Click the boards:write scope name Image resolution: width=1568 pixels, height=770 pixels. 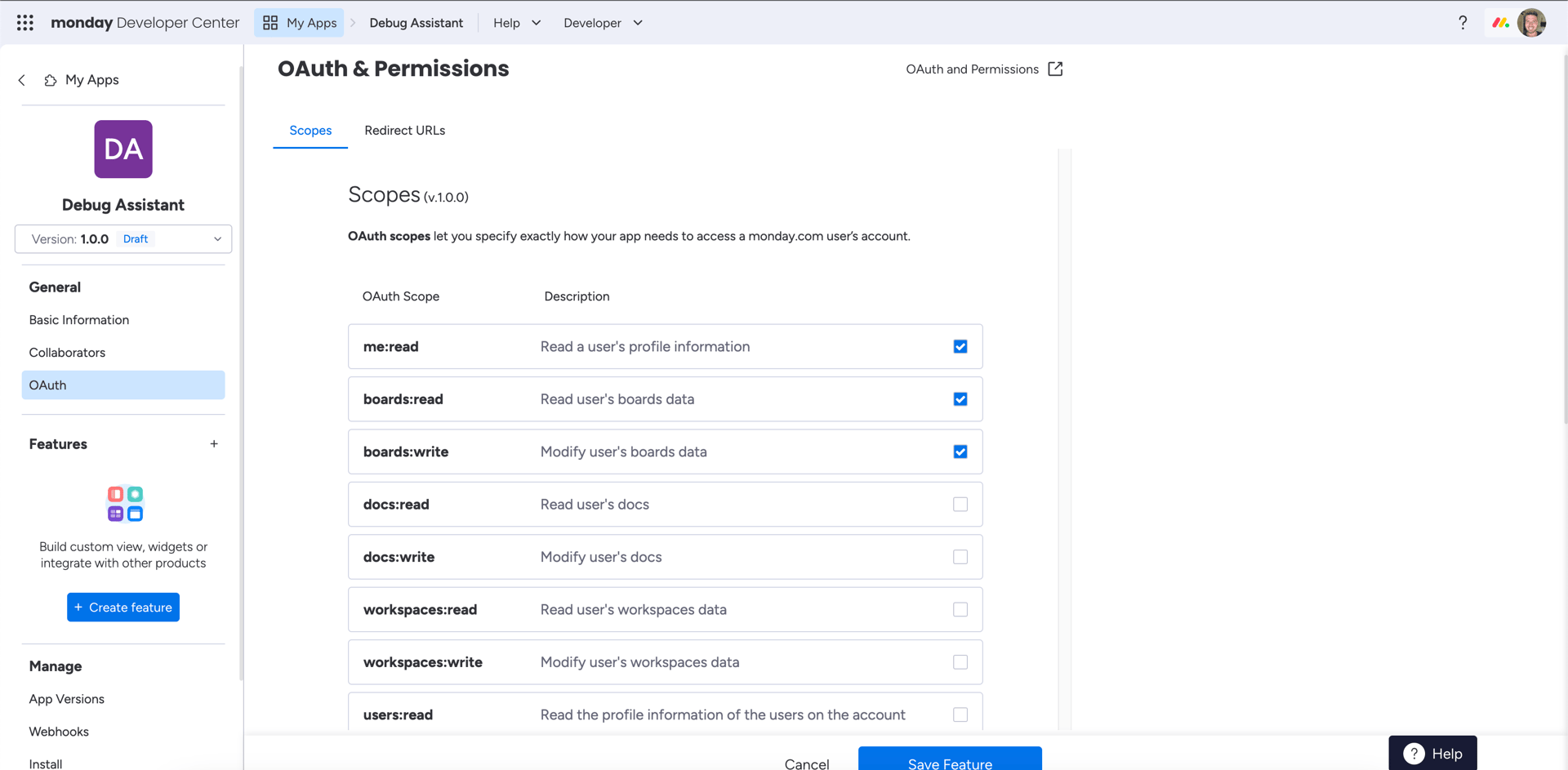tap(406, 452)
